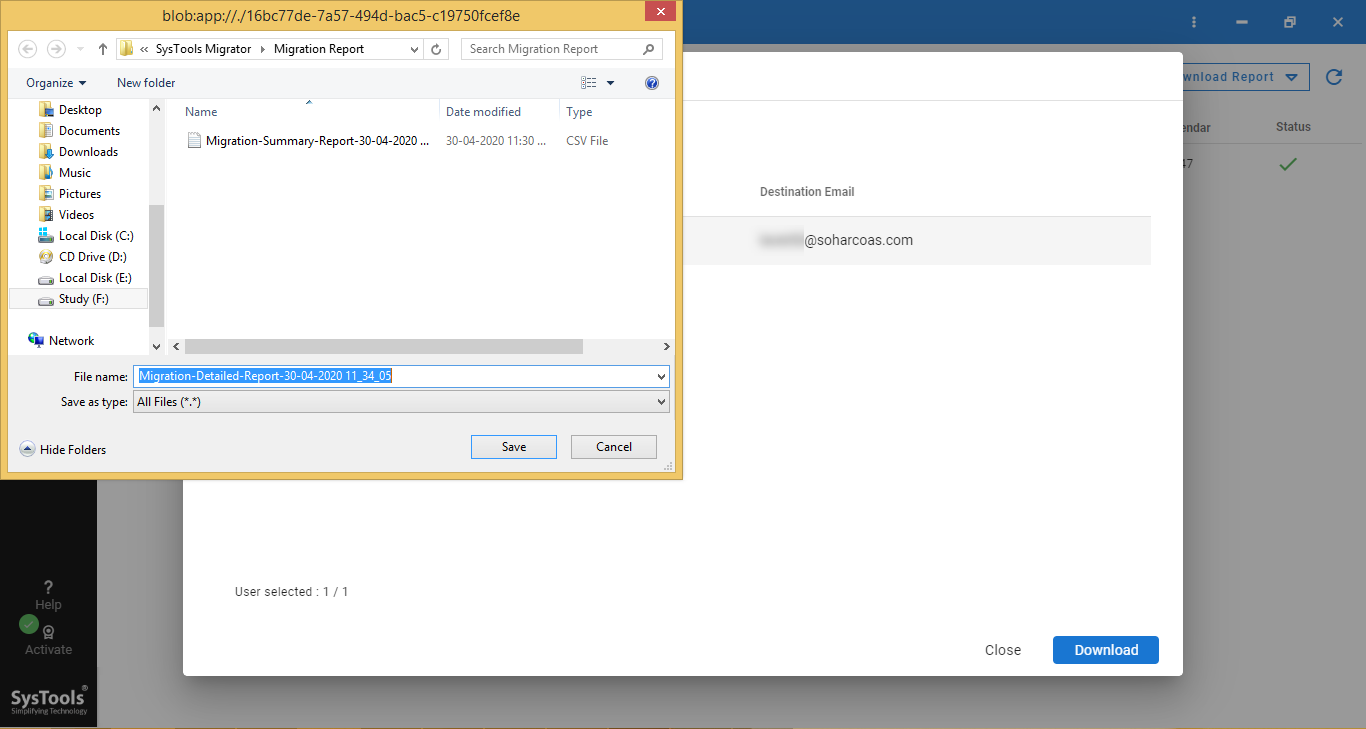Click the Search Migration Report field
This screenshot has width=1366, height=729.
tap(562, 49)
